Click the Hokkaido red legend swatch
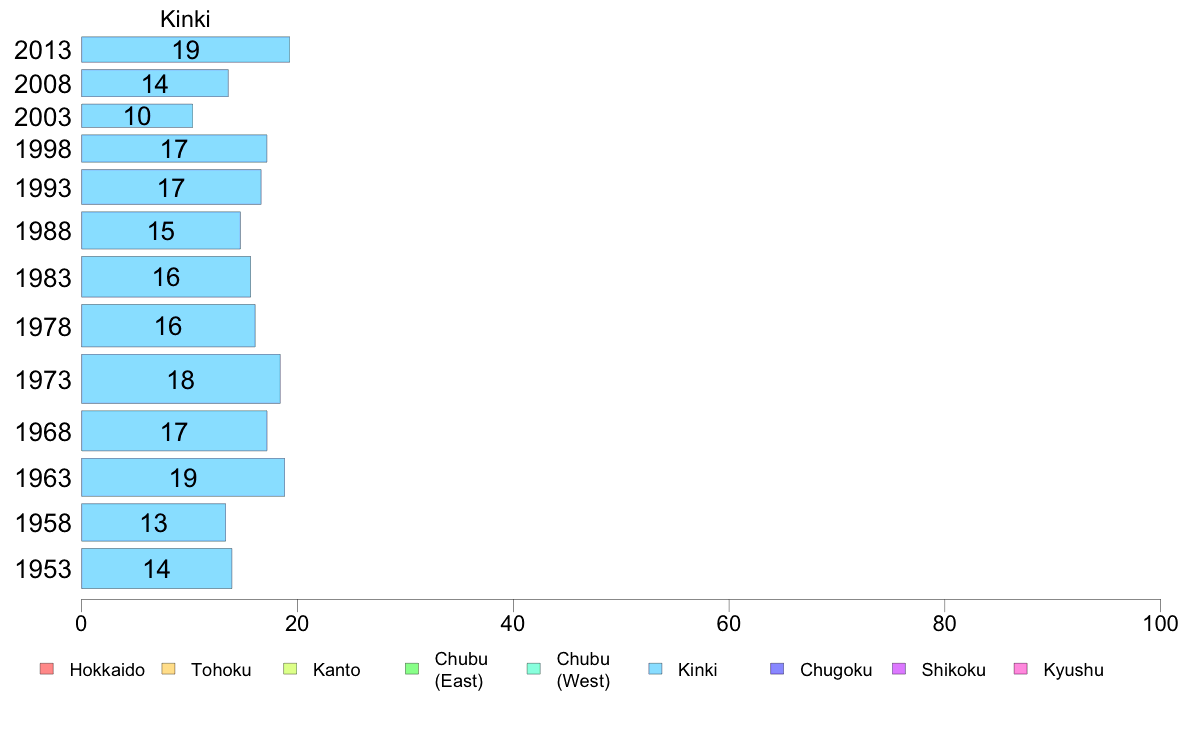The width and height of the screenshot is (1188, 736). [x=45, y=669]
